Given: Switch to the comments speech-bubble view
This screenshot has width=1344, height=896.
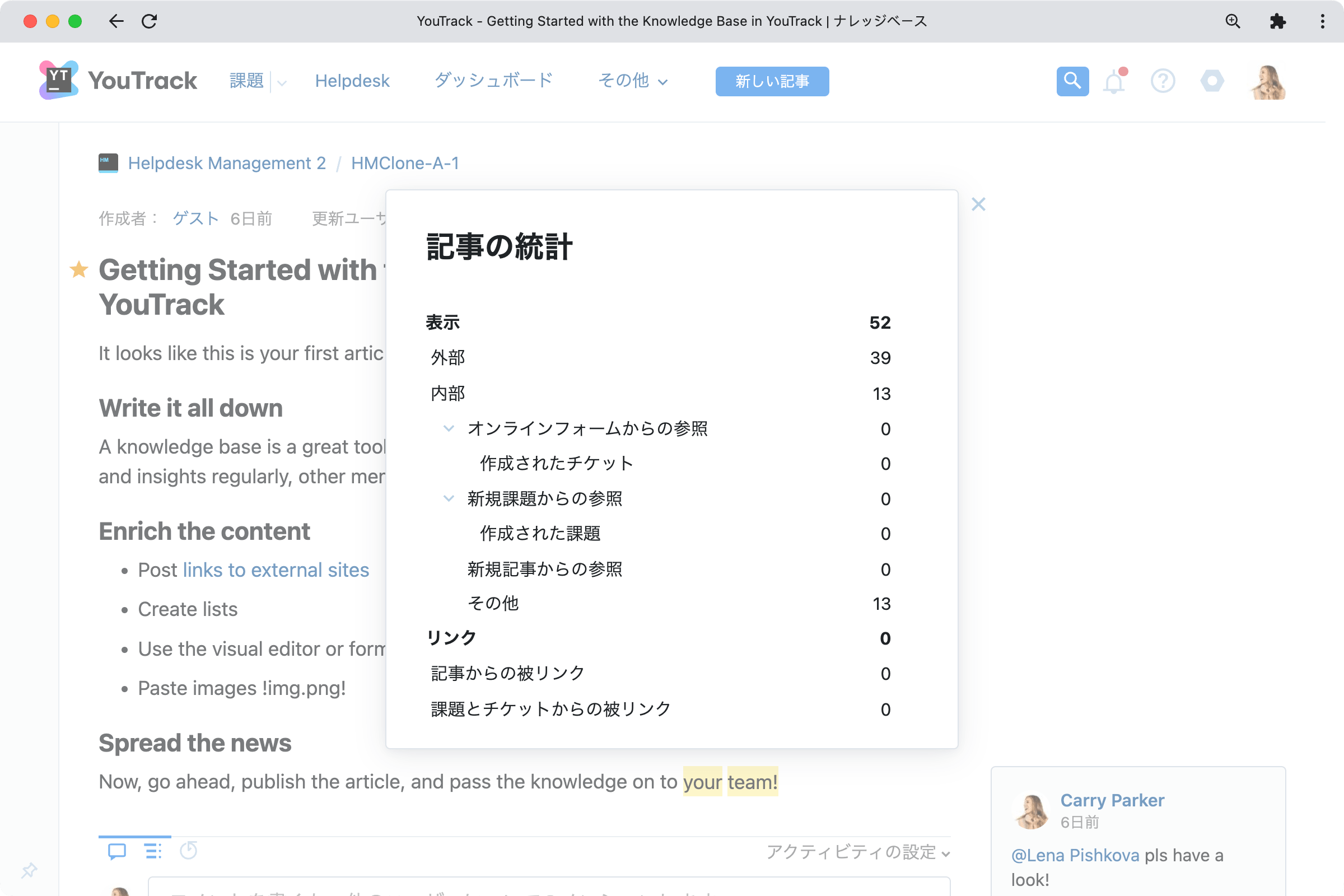Looking at the screenshot, I should click(116, 851).
